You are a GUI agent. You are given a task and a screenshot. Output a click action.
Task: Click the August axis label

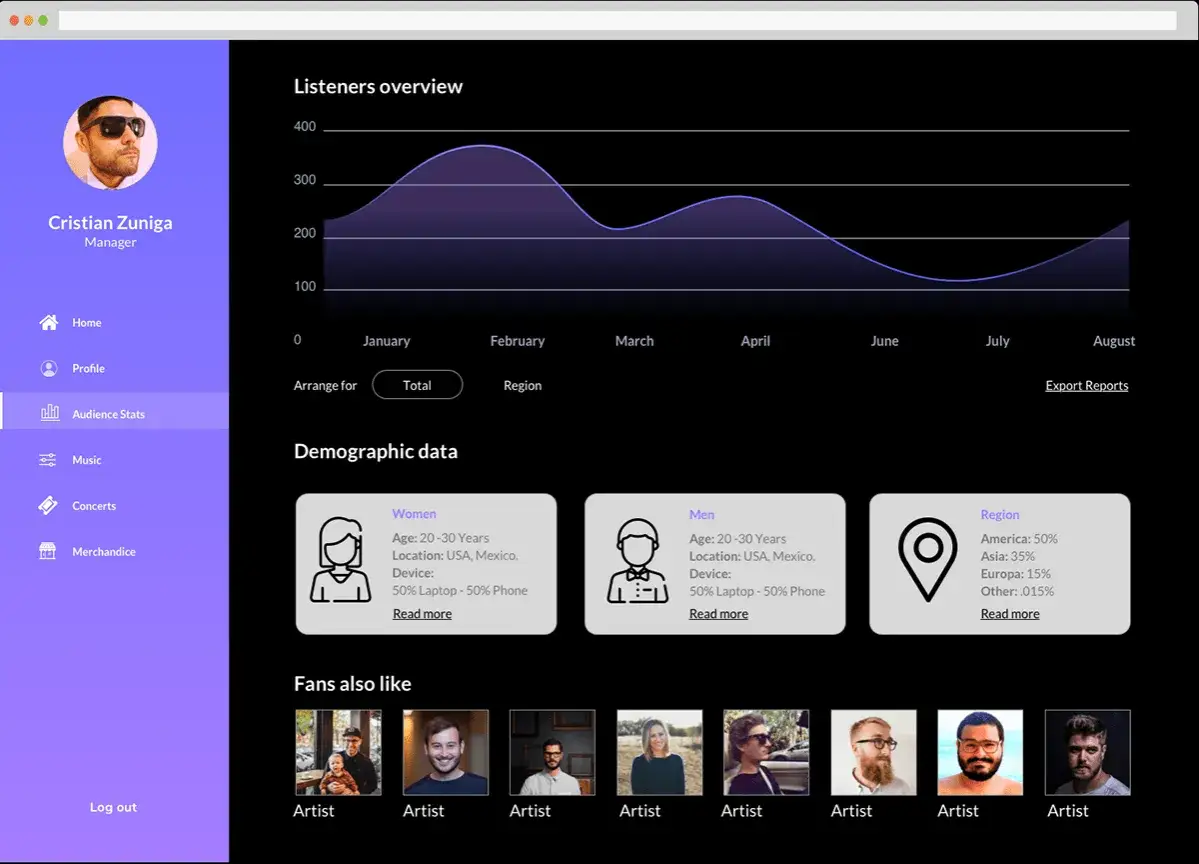[1114, 341]
